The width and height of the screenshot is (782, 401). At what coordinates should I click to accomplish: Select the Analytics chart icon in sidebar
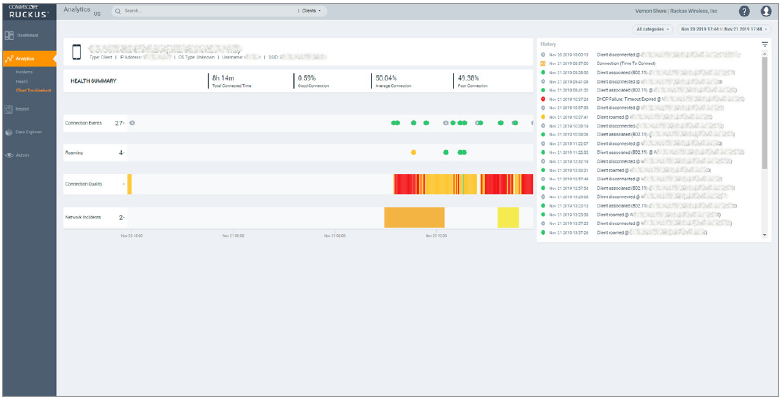click(9, 59)
